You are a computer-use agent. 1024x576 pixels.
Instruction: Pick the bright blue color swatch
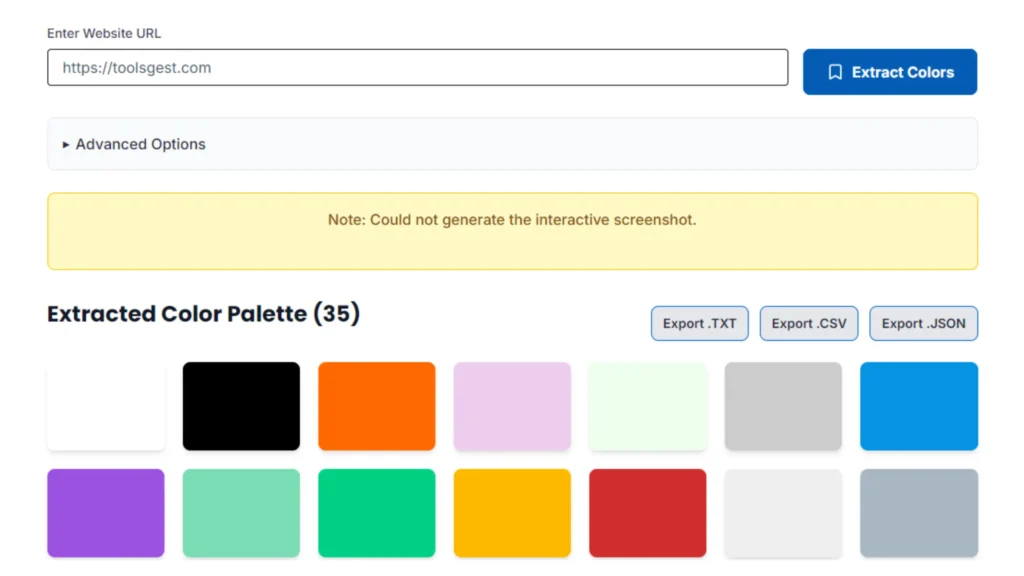click(919, 406)
